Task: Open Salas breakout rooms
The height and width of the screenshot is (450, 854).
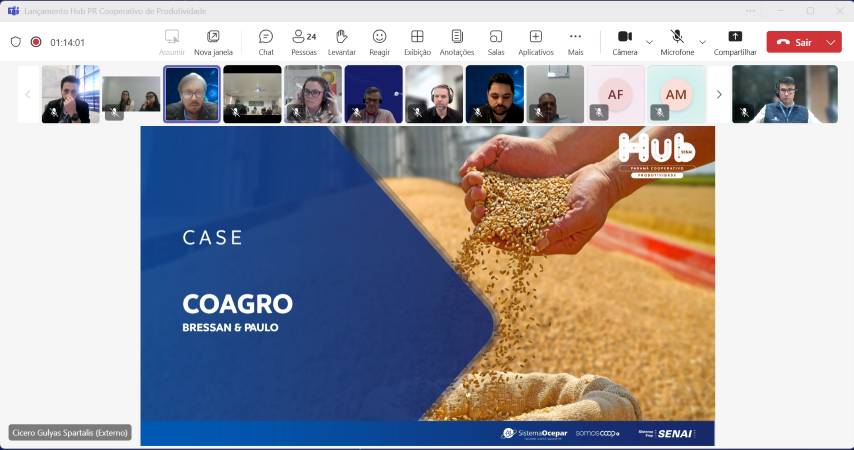Action: [496, 42]
